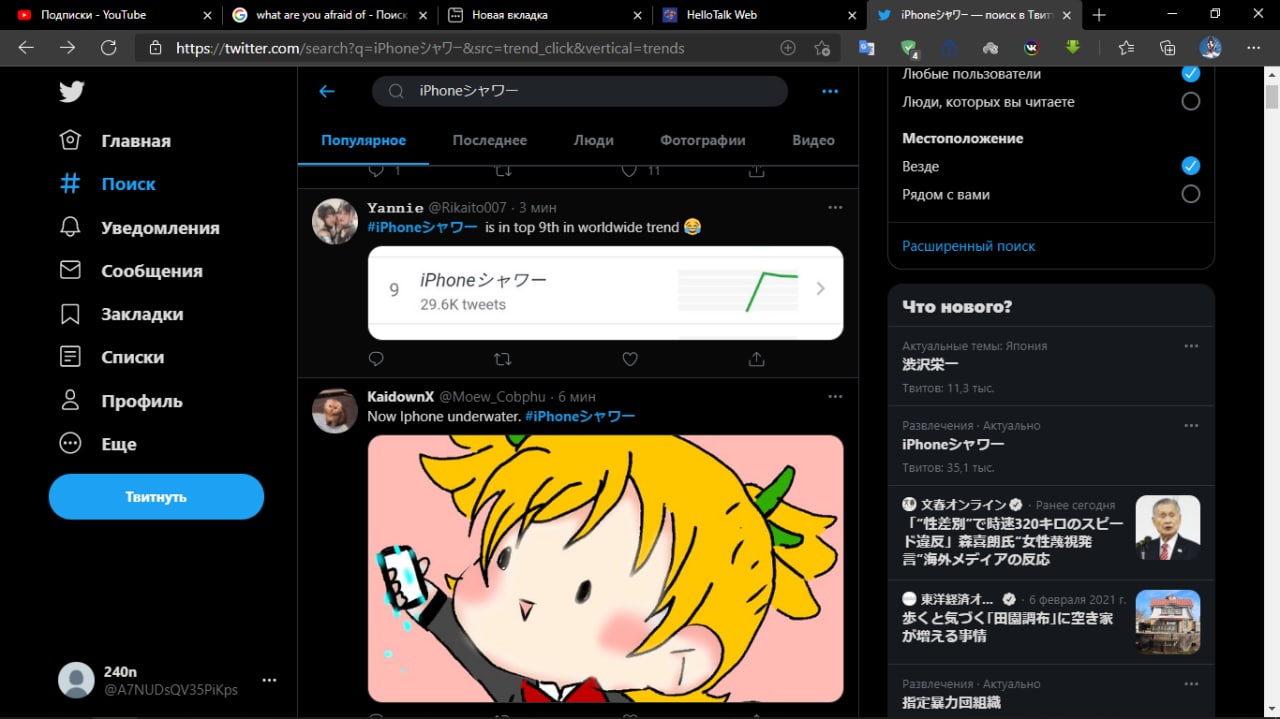
Task: Open the 文春オンライン news article
Action: [x=1051, y=533]
